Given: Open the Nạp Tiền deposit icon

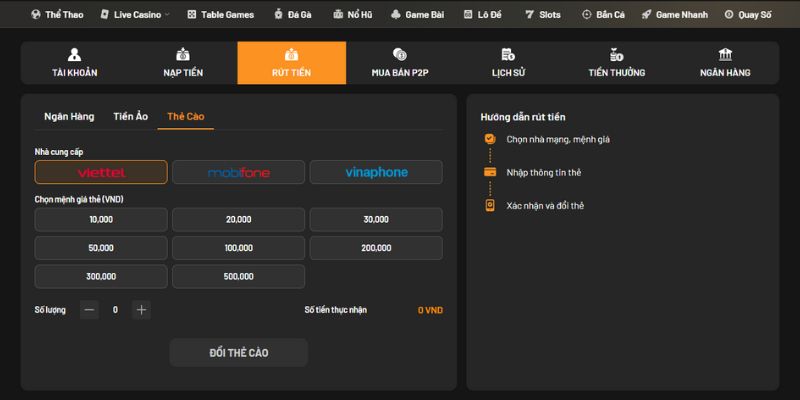Looking at the screenshot, I should [183, 55].
